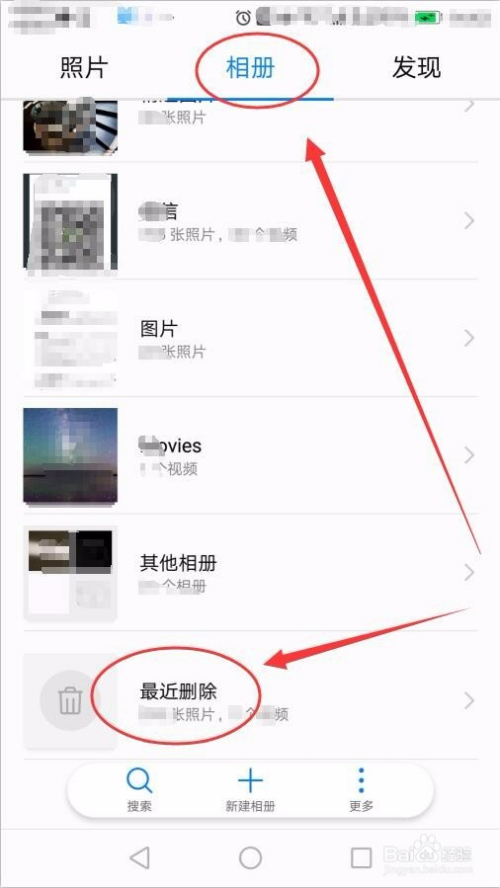Tap the alarm clock status icon
The image size is (500, 888).
(243, 18)
